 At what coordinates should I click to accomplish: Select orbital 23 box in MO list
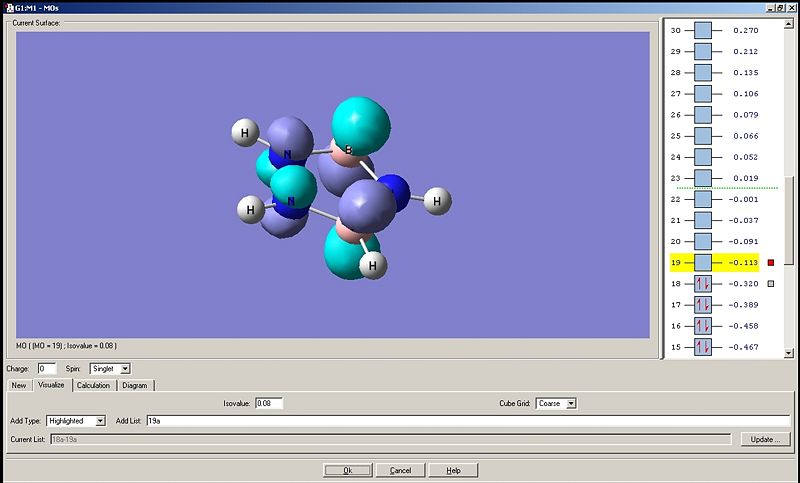click(703, 178)
